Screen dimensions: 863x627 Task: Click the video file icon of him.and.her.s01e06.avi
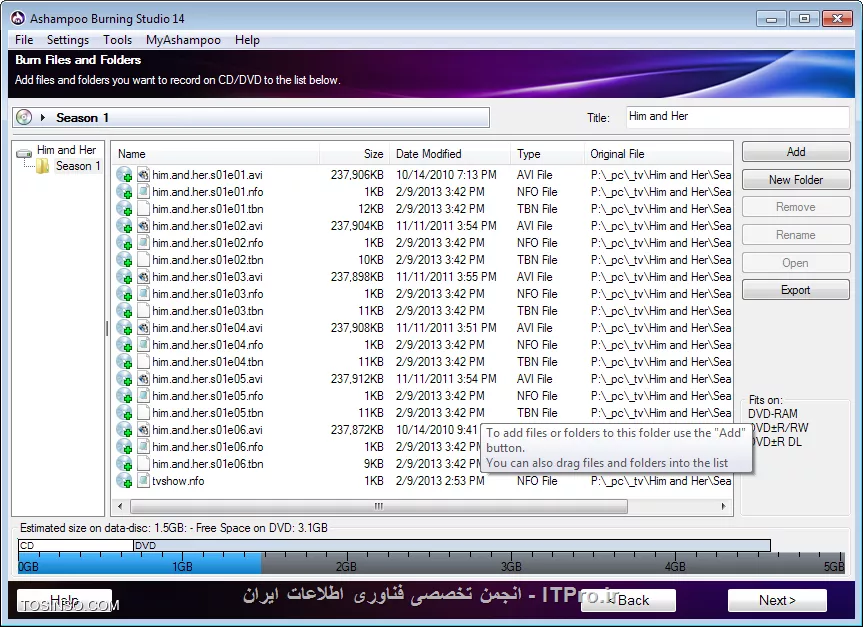pyautogui.click(x=143, y=430)
